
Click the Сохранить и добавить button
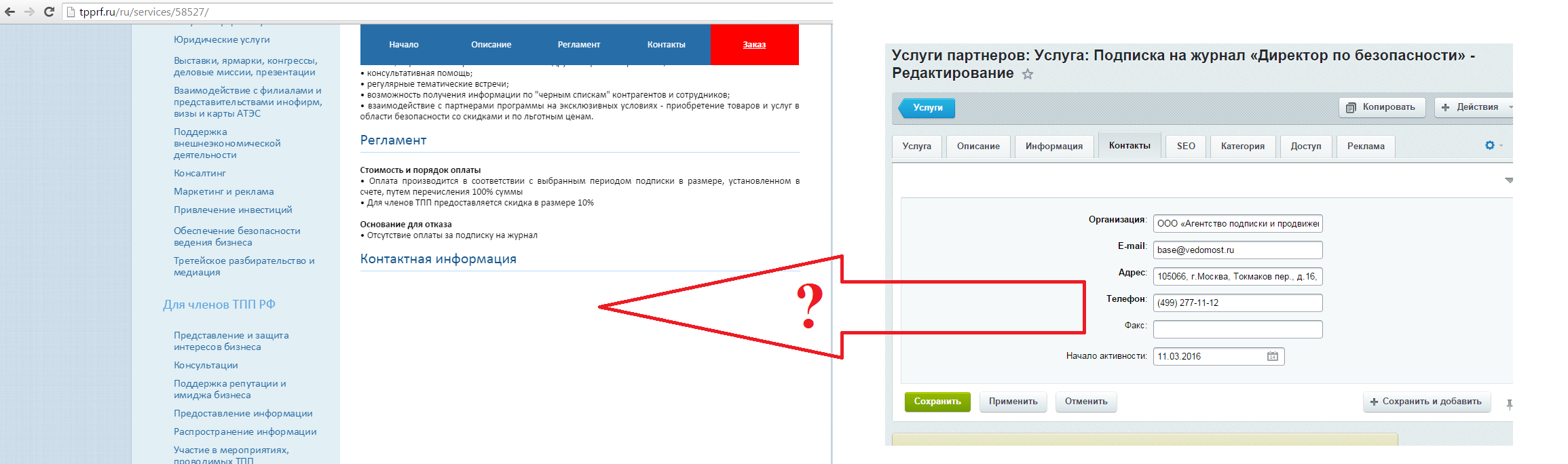(1427, 402)
